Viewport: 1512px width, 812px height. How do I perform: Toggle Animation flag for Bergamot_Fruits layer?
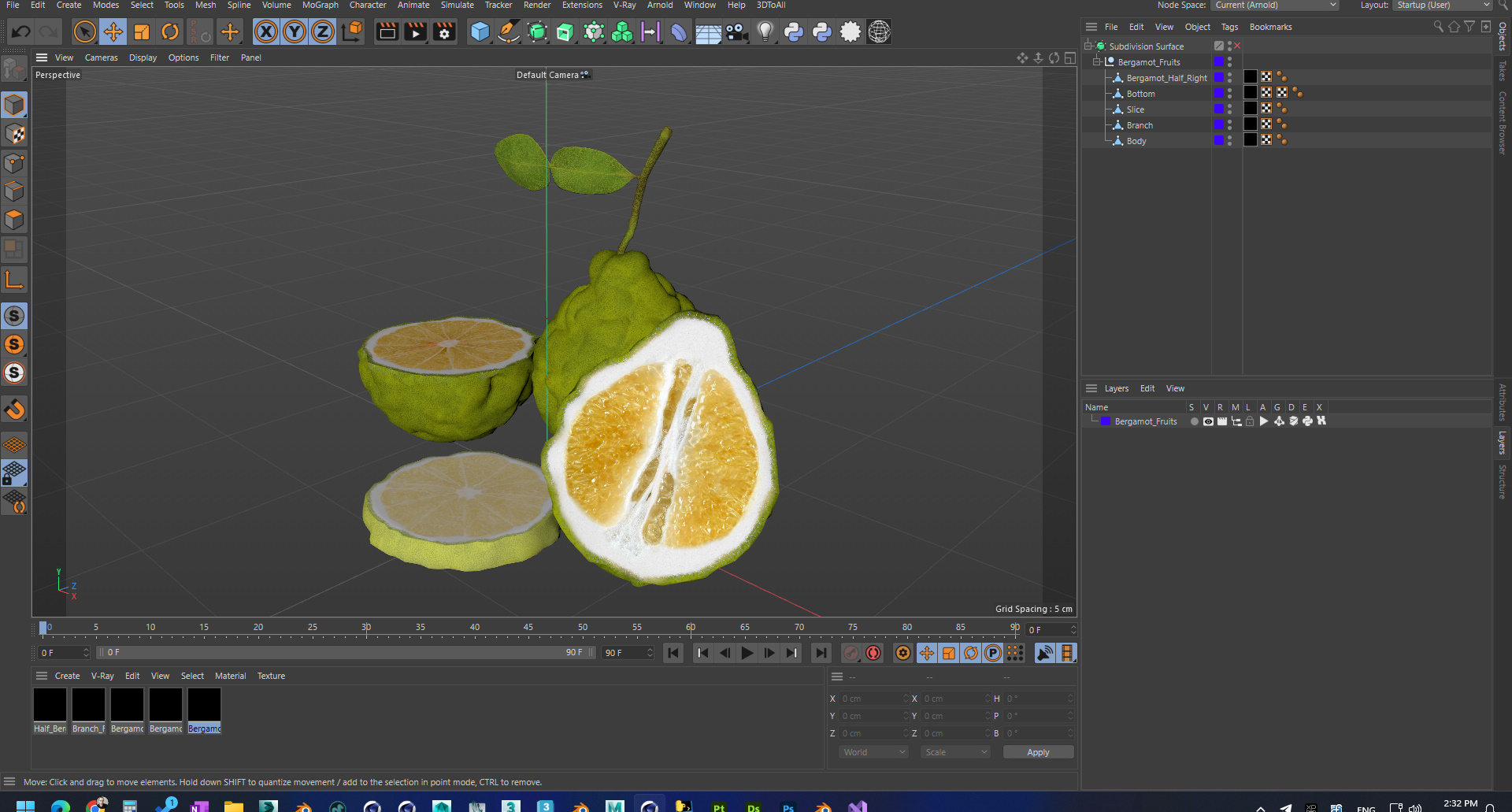click(1264, 421)
